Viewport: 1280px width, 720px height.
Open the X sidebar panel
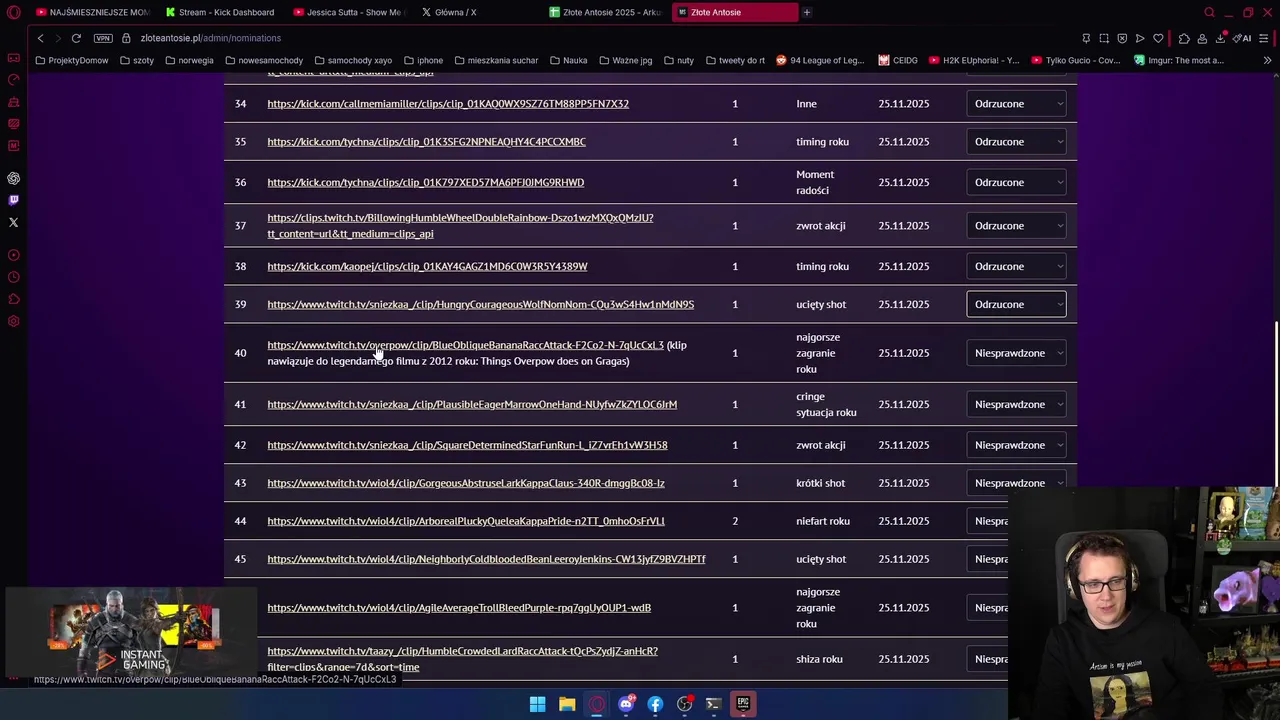tap(13, 222)
